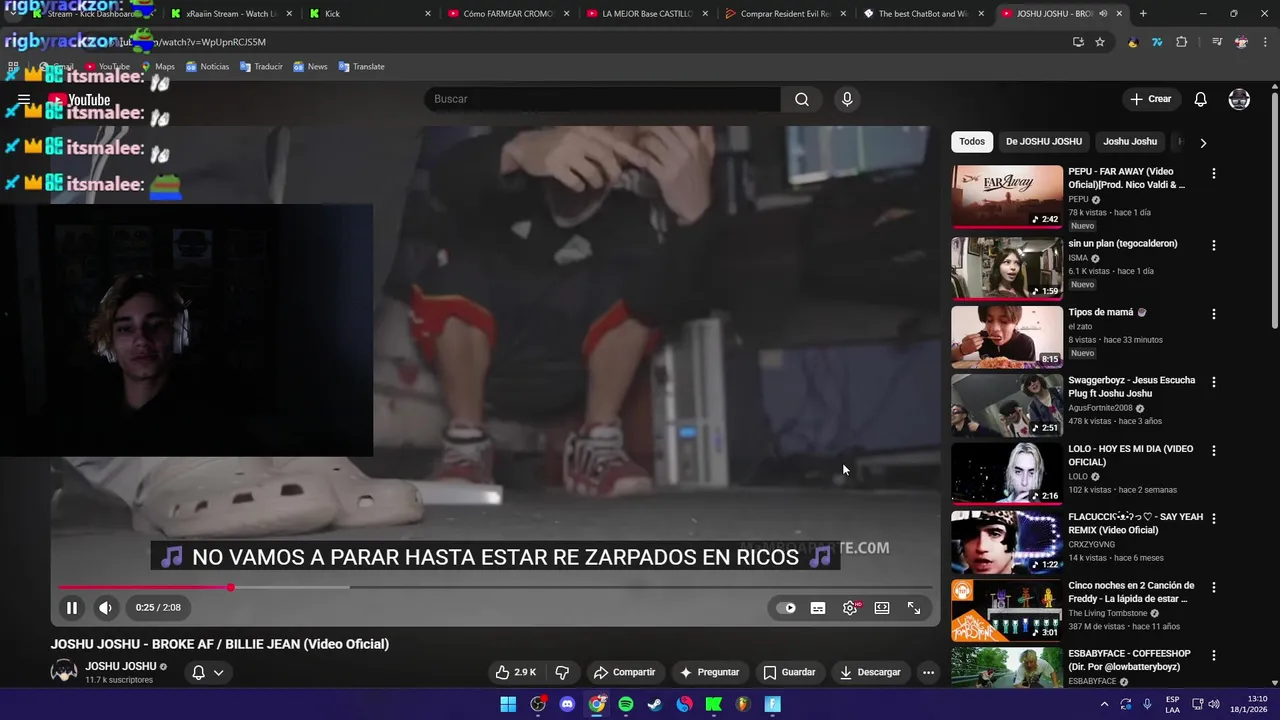
Task: Open the Chrome extensions puzzle icon
Action: pos(1182,42)
